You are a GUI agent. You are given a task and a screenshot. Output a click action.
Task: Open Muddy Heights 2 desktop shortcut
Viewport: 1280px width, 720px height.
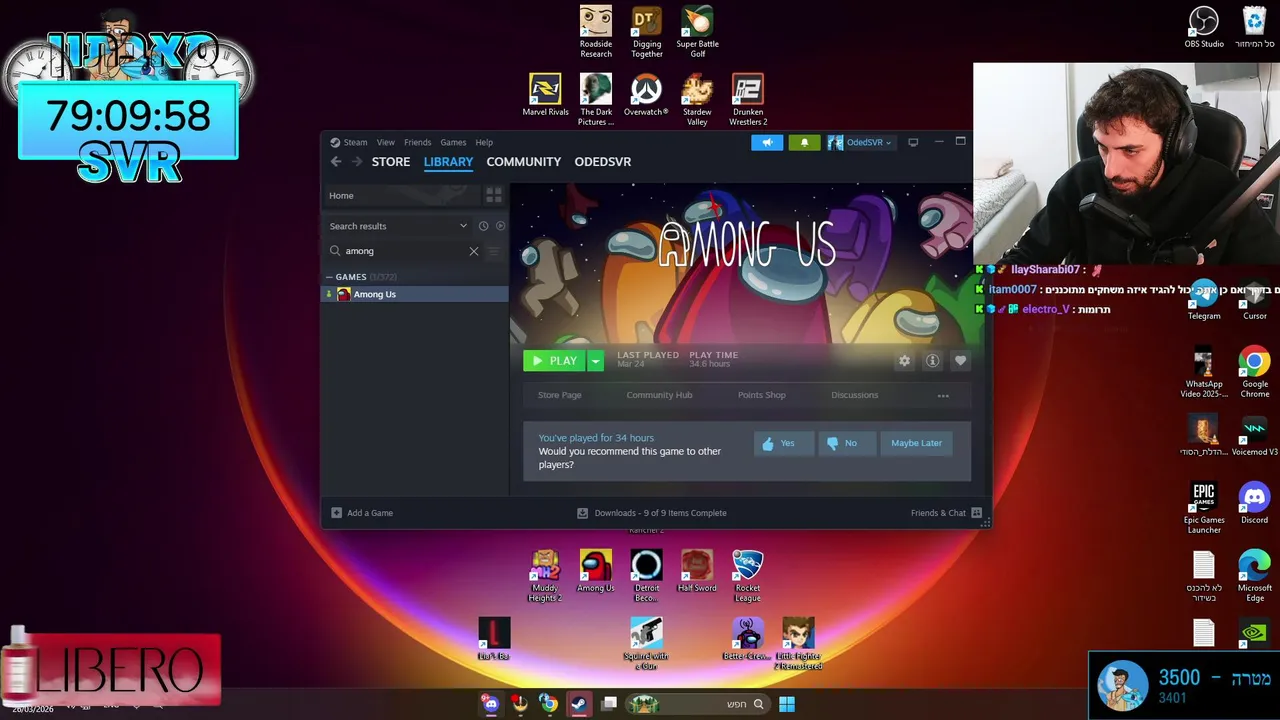click(x=545, y=576)
